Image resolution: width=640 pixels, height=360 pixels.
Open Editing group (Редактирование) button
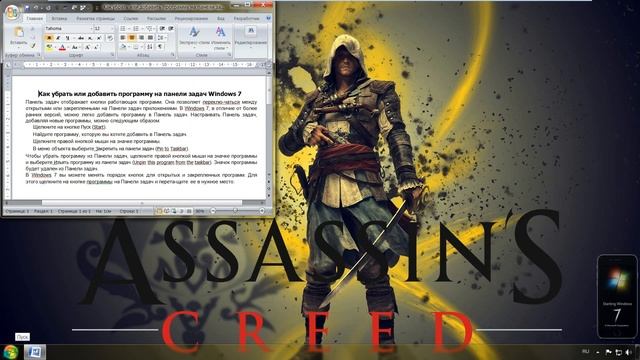(x=251, y=36)
